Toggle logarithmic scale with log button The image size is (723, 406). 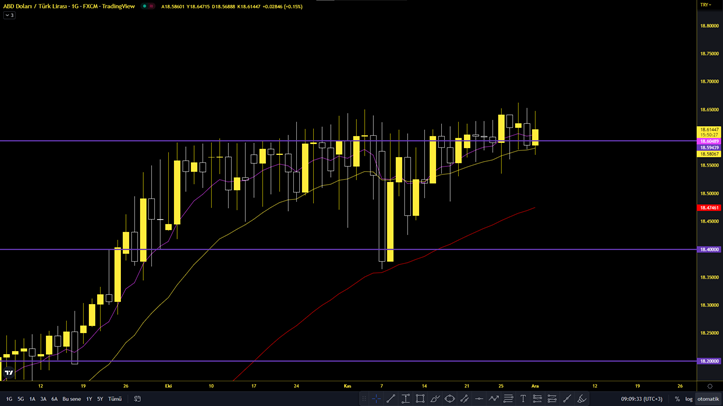[x=689, y=399]
